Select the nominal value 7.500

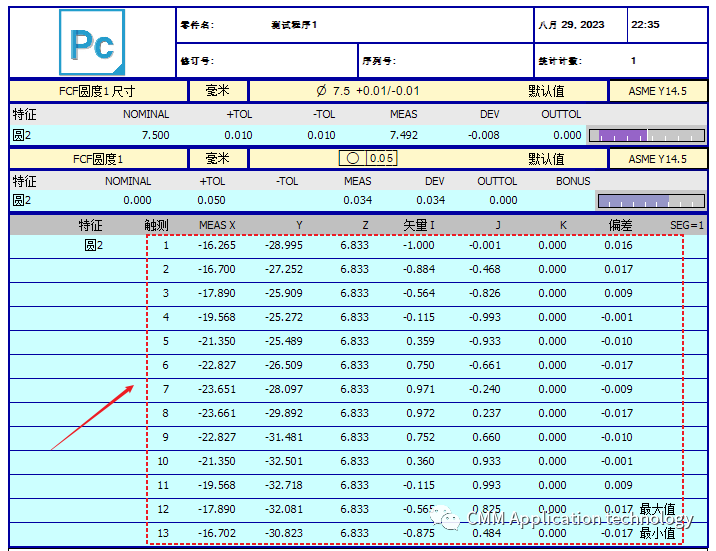click(155, 136)
